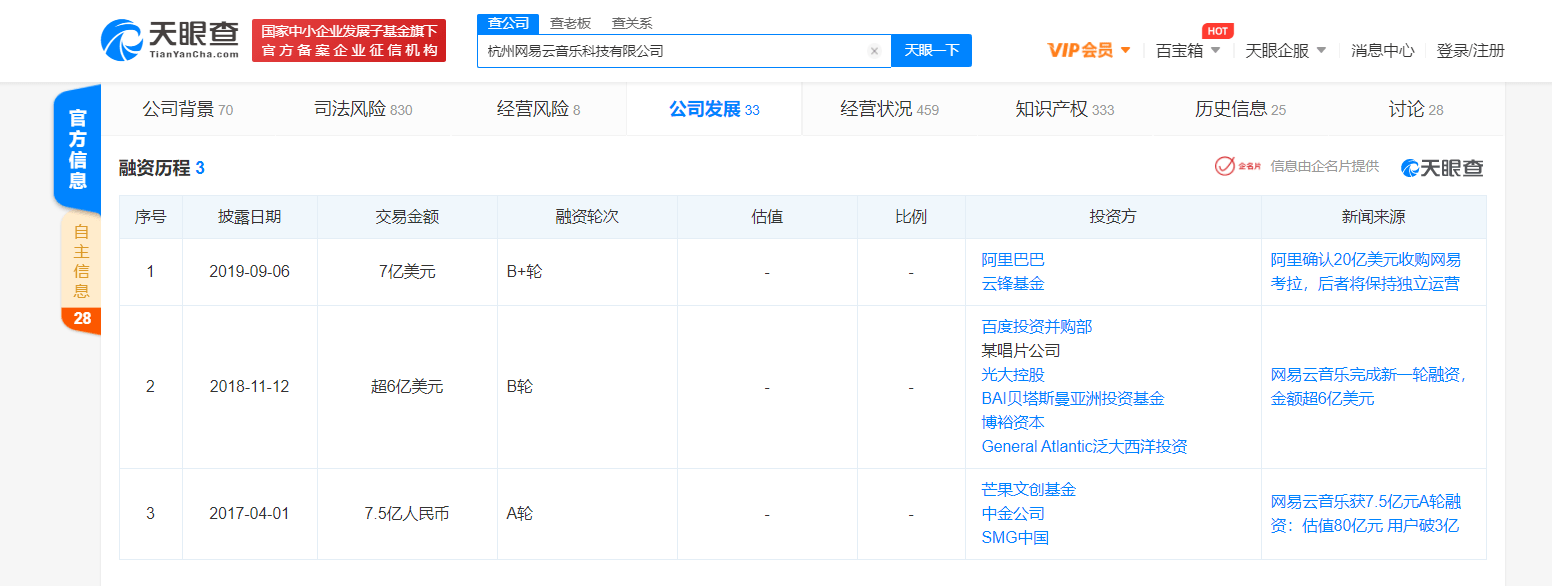1552x586 pixels.
Task: Open investor 中金公司 link
Action: [x=1012, y=514]
